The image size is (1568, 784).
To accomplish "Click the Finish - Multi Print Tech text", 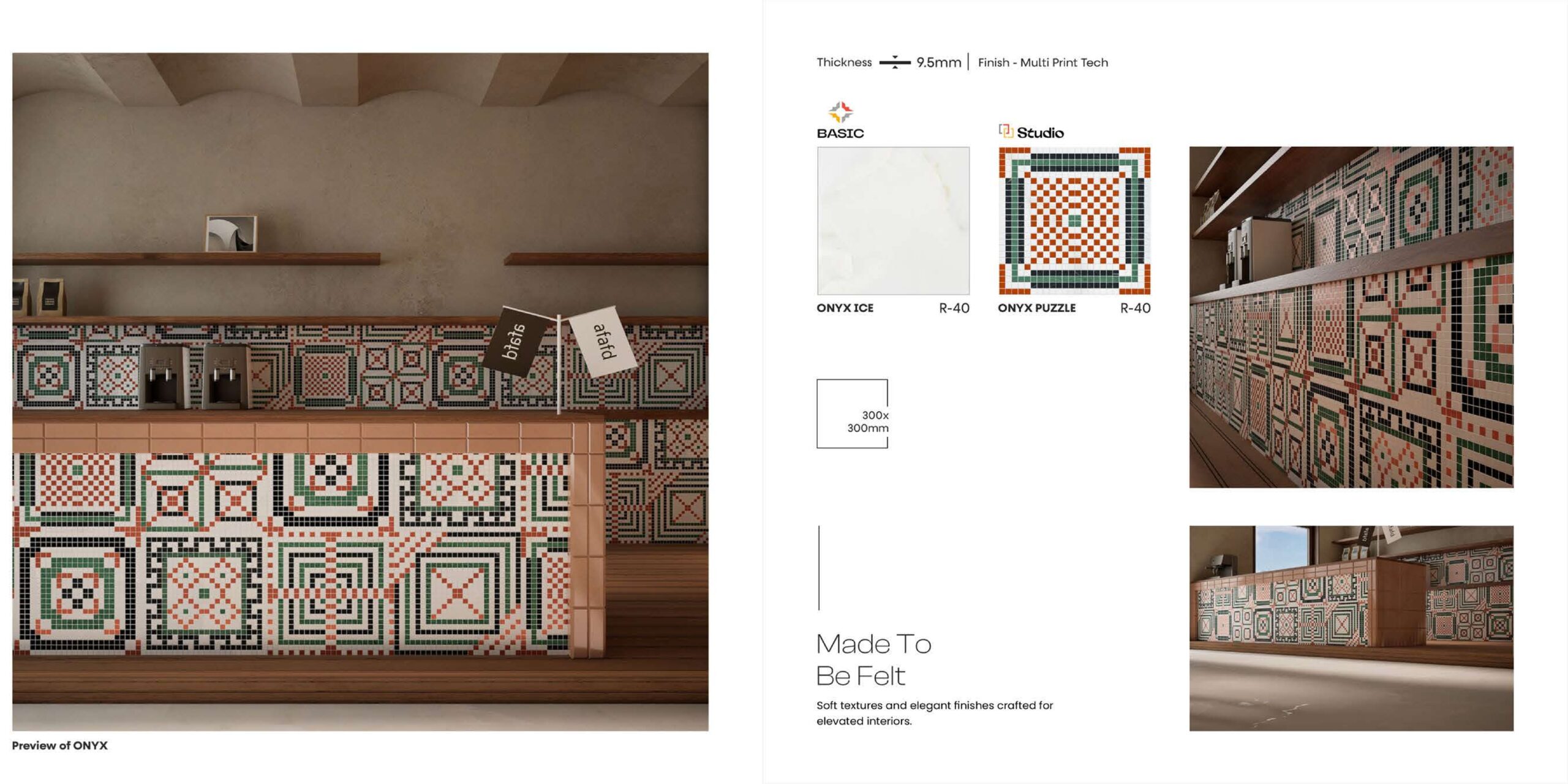I will [1042, 62].
